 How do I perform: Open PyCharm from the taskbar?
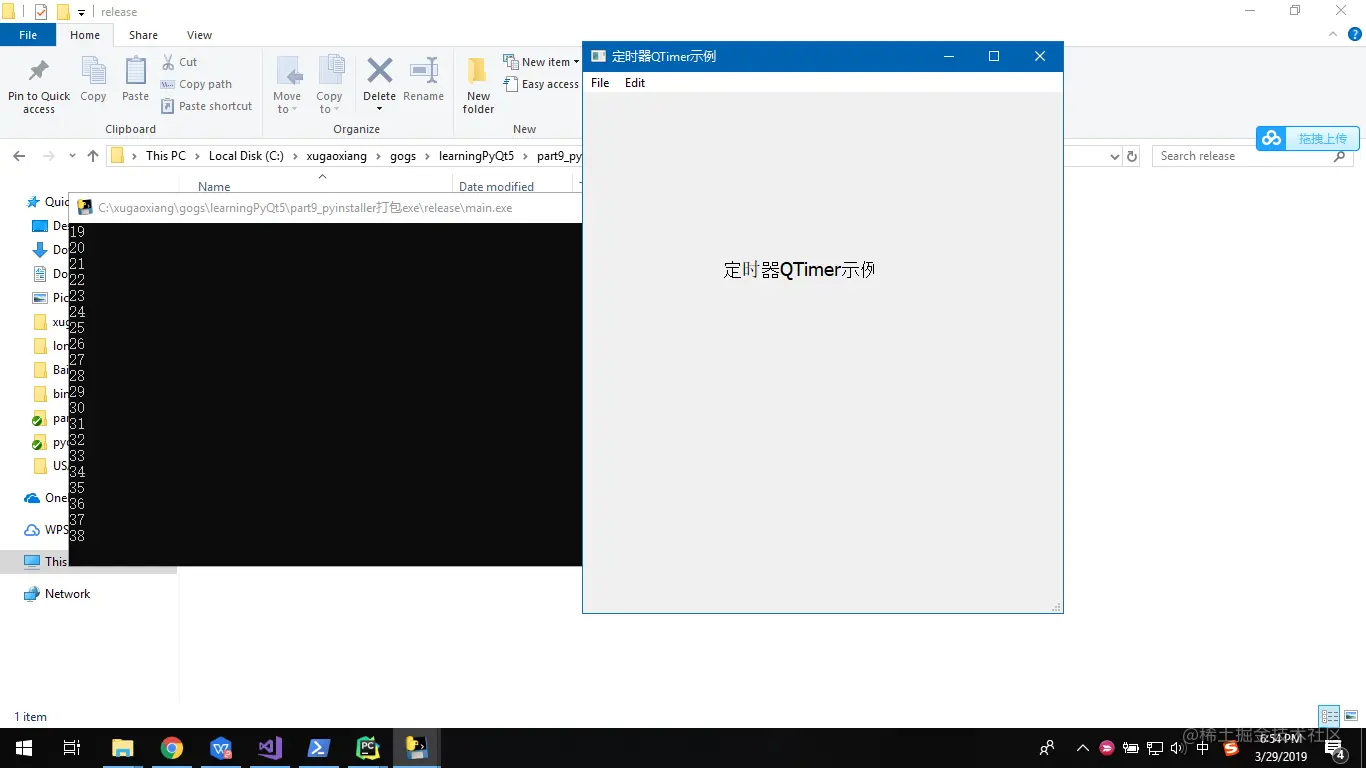(367, 747)
